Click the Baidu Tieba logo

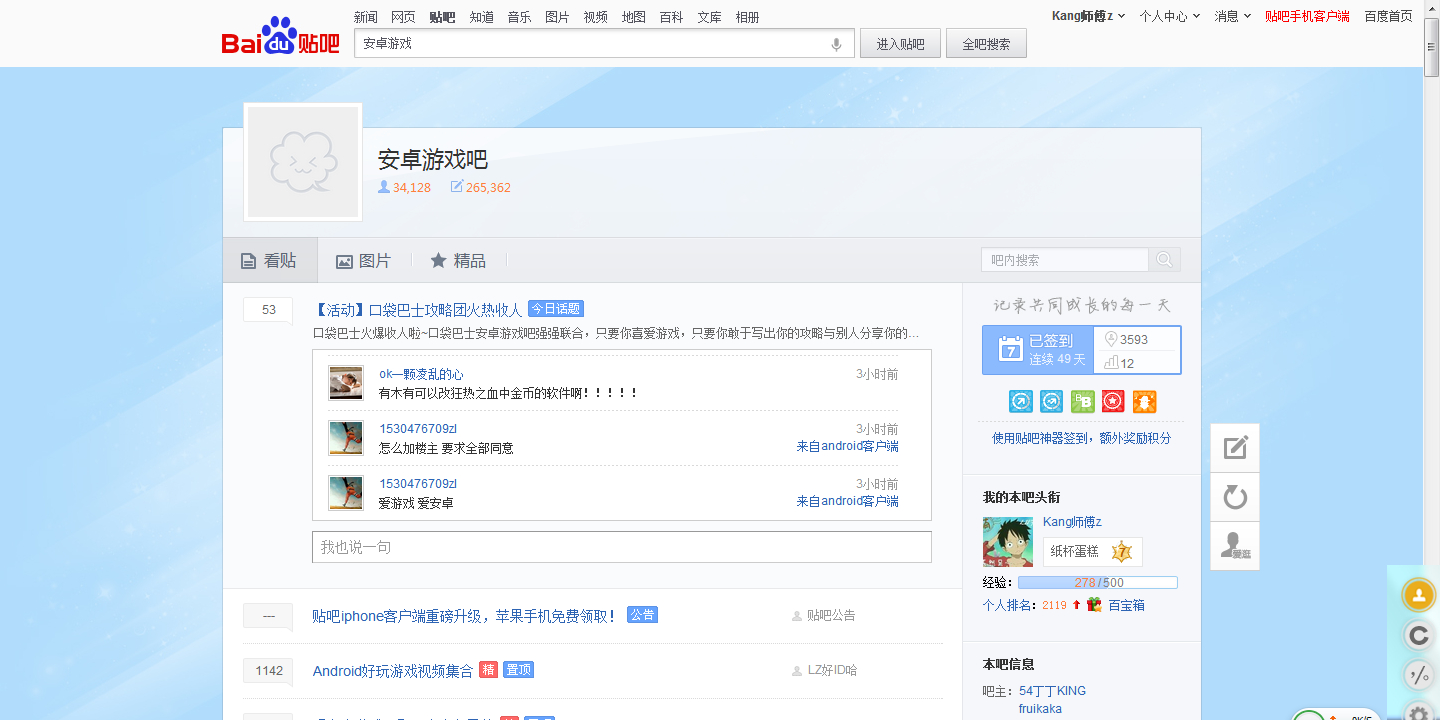(281, 36)
